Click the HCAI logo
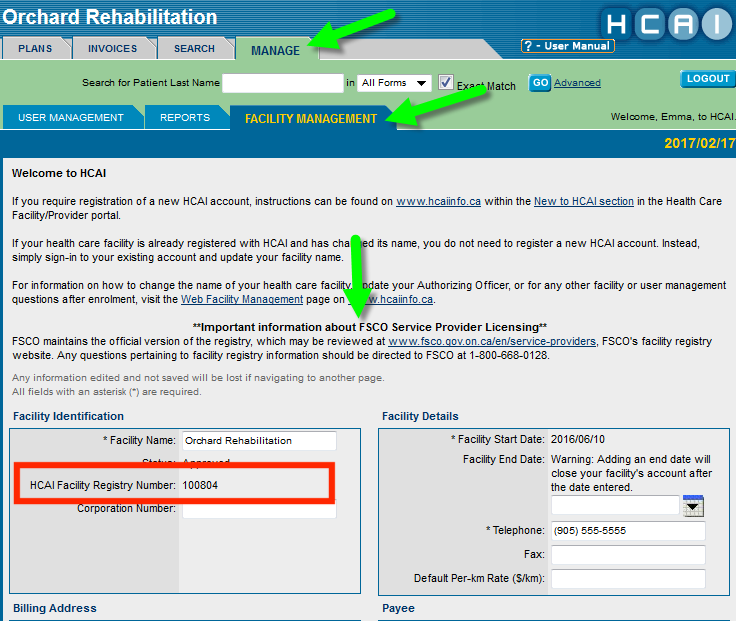Screen dimensions: 736x621 pyautogui.click(x=666, y=25)
